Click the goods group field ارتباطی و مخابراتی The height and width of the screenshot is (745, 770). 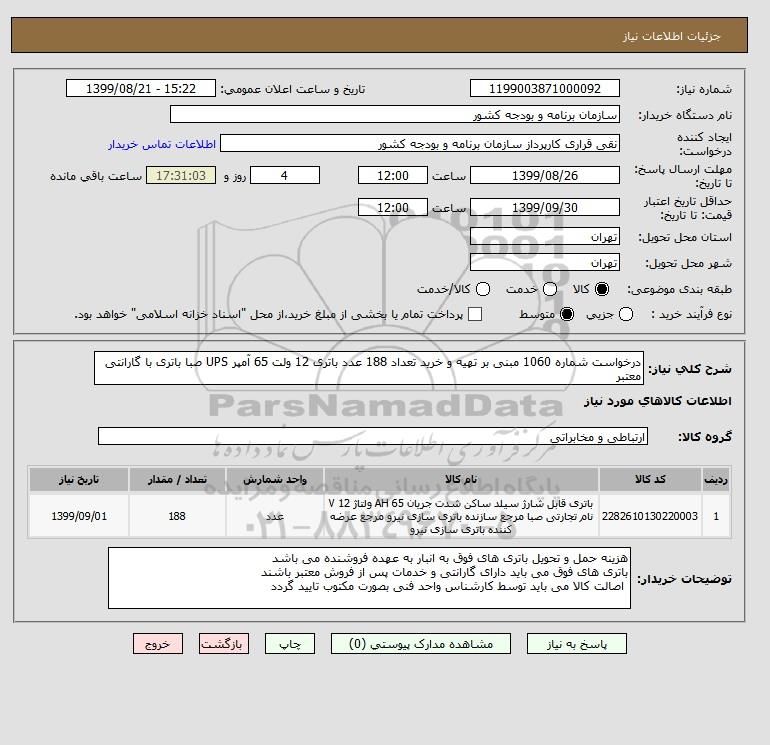point(373,436)
